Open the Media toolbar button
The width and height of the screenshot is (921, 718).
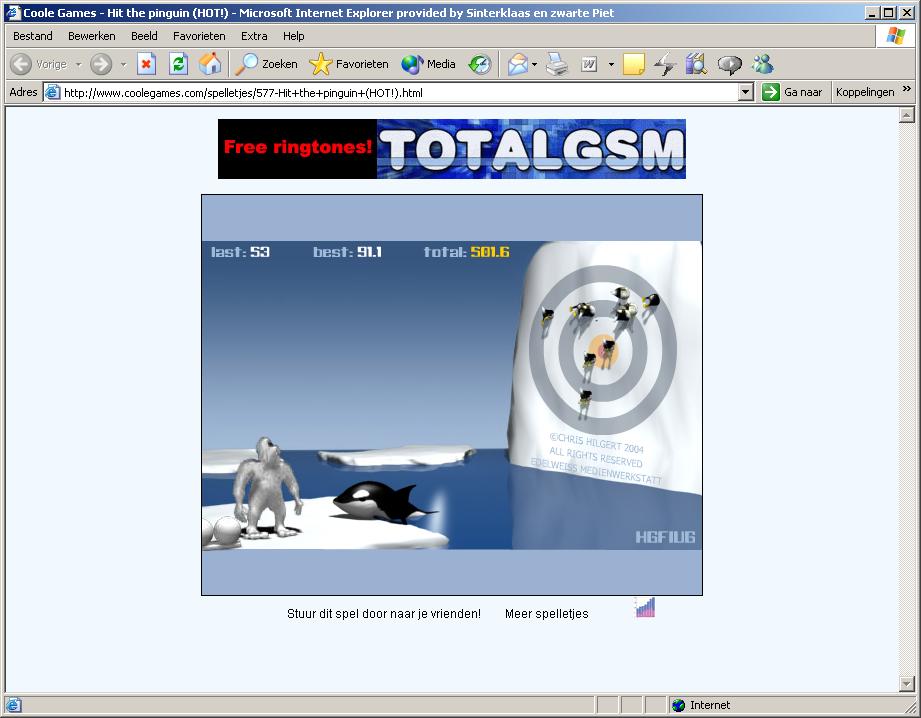(x=428, y=64)
